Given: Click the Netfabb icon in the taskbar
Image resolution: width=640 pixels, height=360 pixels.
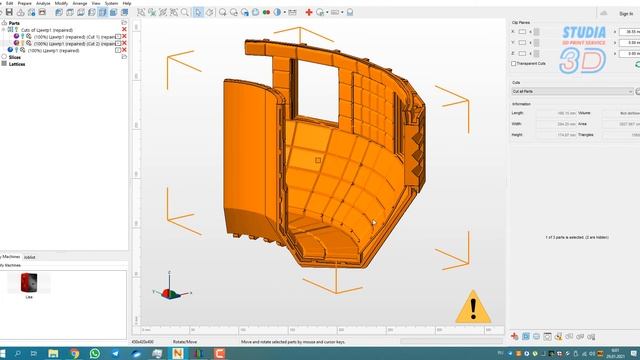Looking at the screenshot, I should [x=178, y=353].
